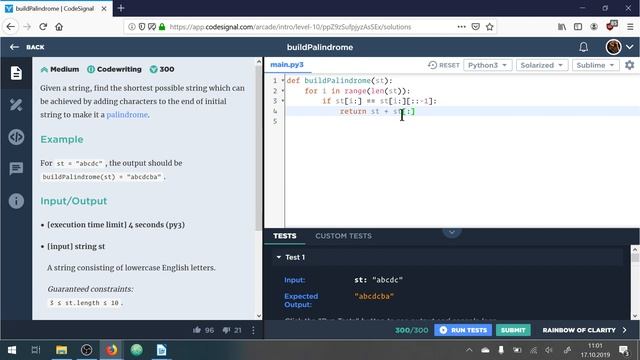Screen dimensions: 640x360
Task: Open the Firefox hamburger menu
Action: point(630,27)
